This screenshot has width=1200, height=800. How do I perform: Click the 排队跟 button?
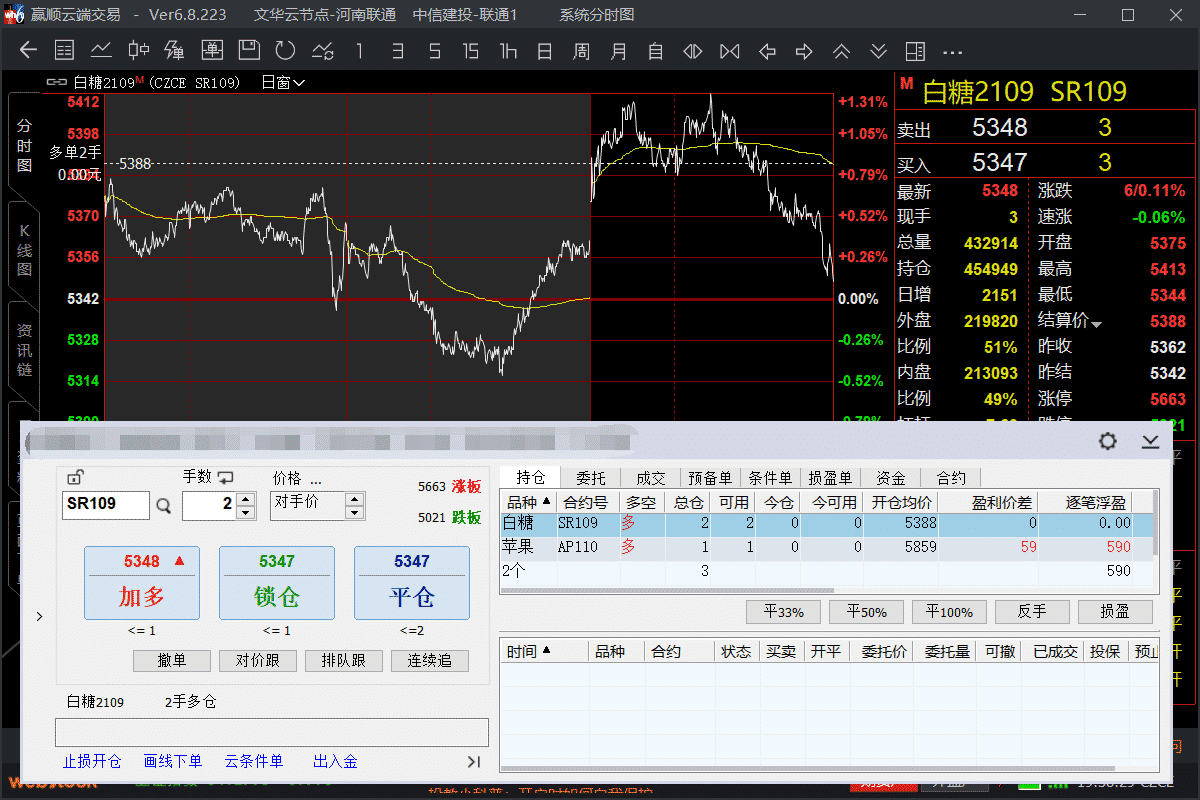point(344,661)
